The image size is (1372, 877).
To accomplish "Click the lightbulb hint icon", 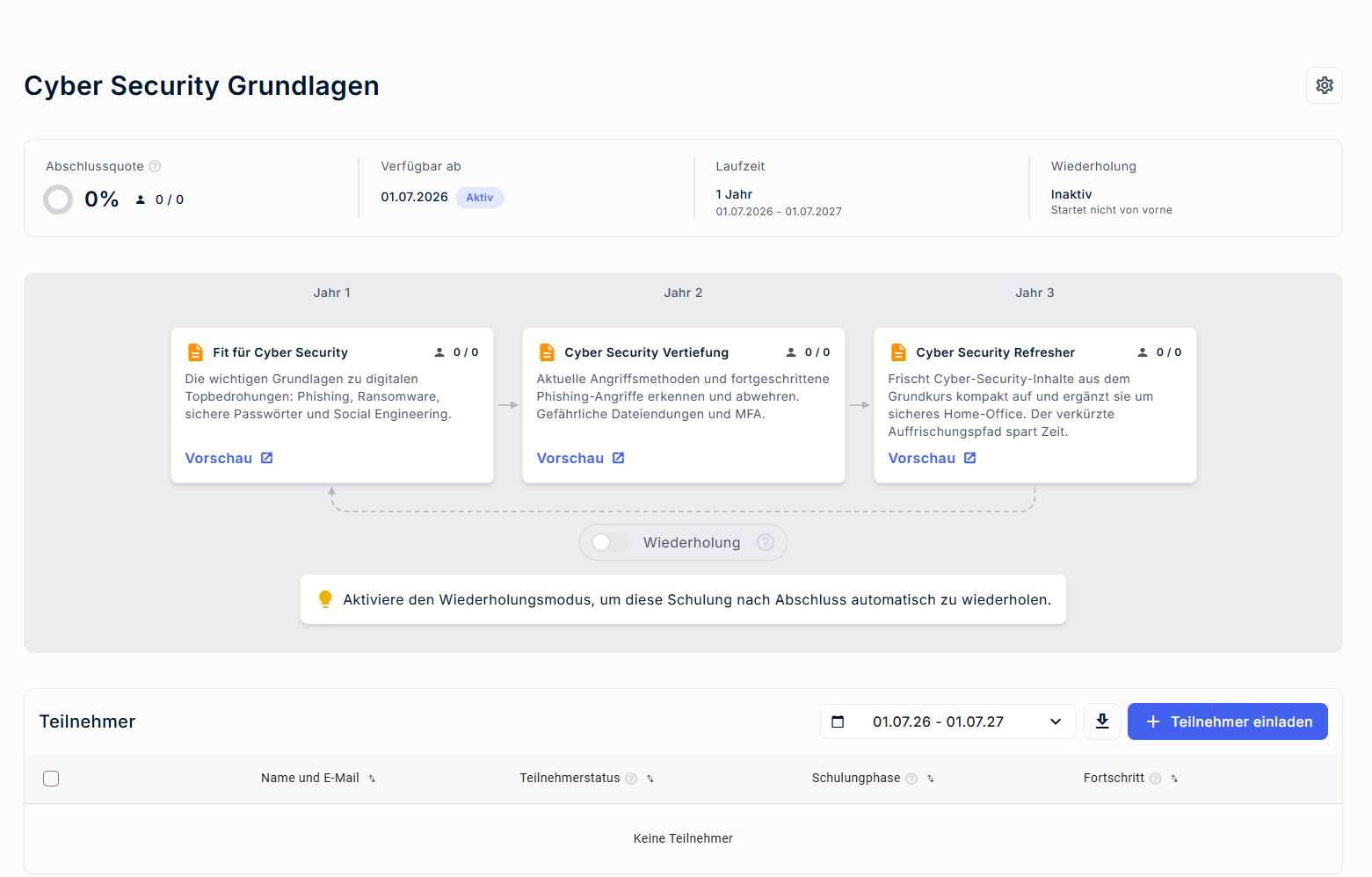I will pyautogui.click(x=325, y=599).
